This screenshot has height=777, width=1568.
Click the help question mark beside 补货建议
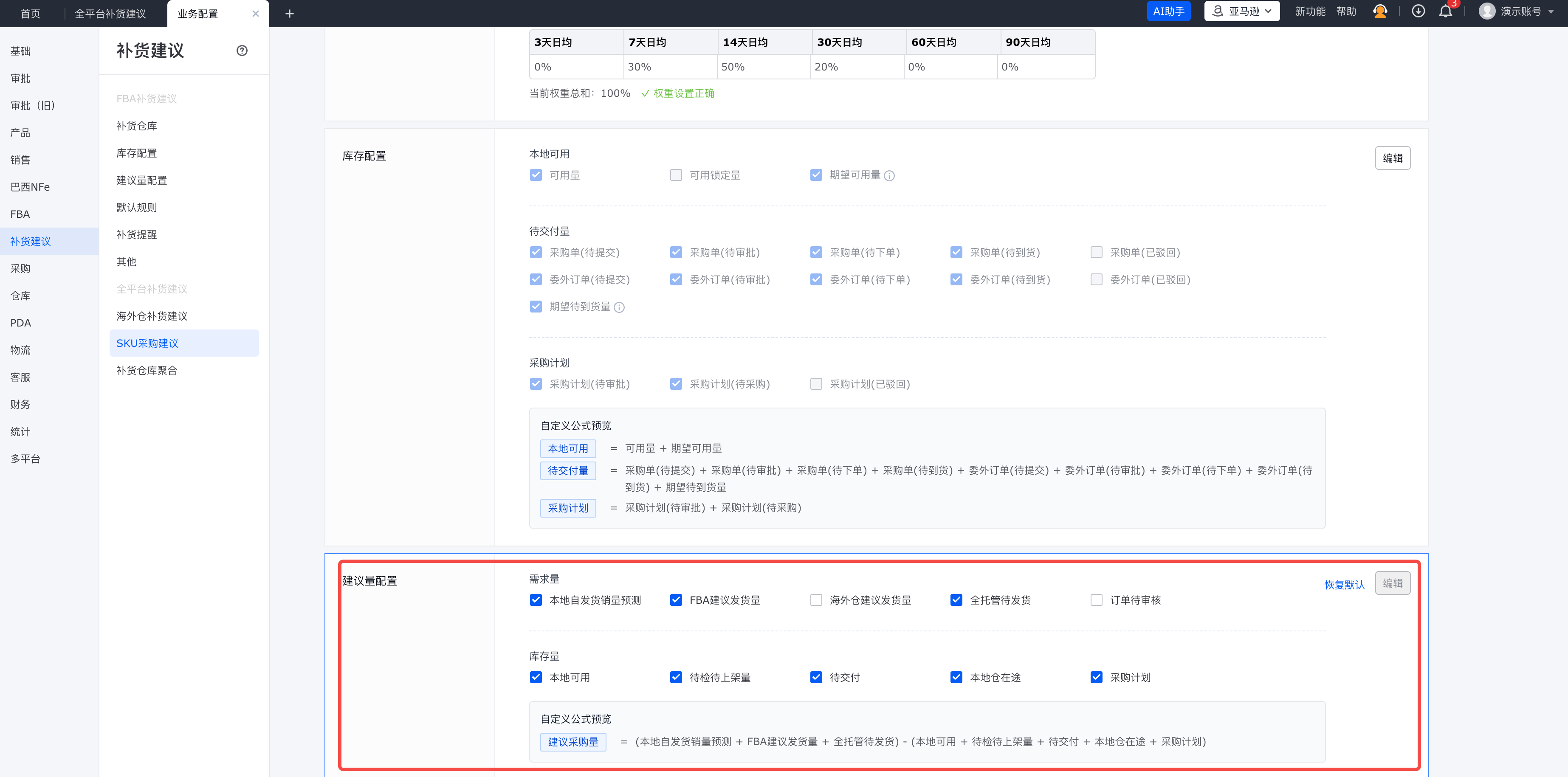tap(242, 51)
